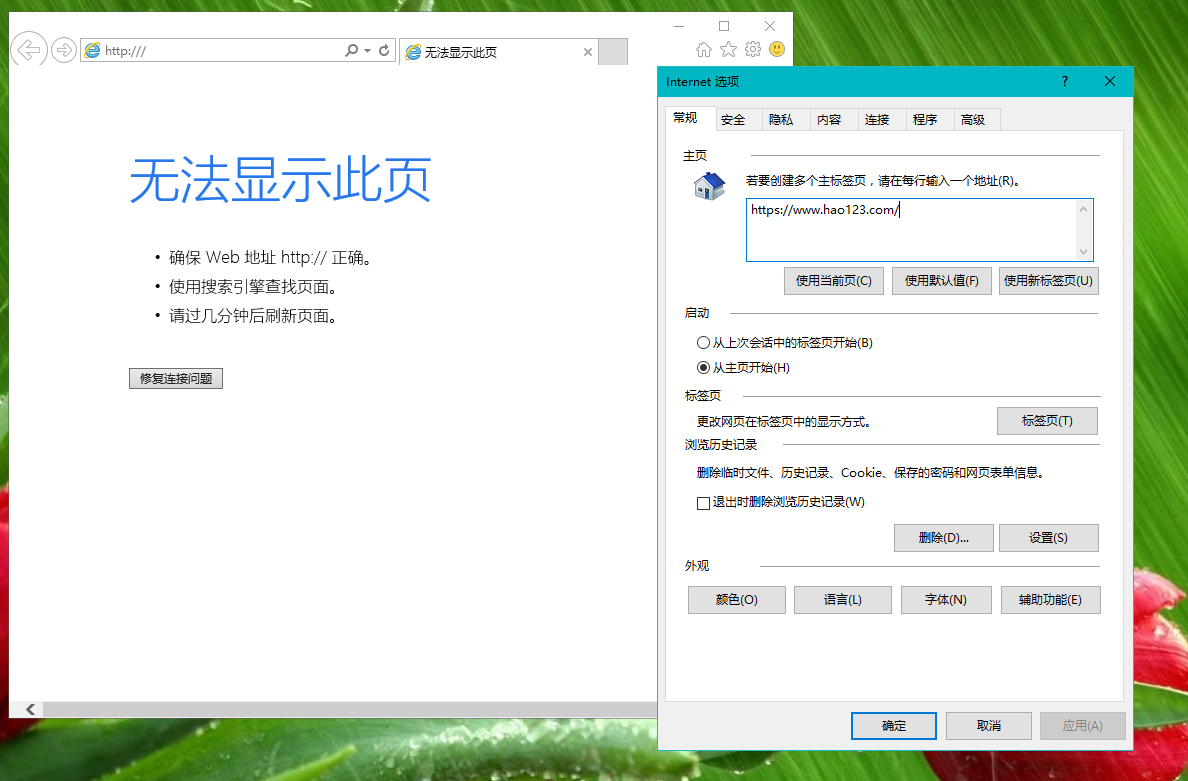Click homepage box scroll down arrow

click(1083, 251)
